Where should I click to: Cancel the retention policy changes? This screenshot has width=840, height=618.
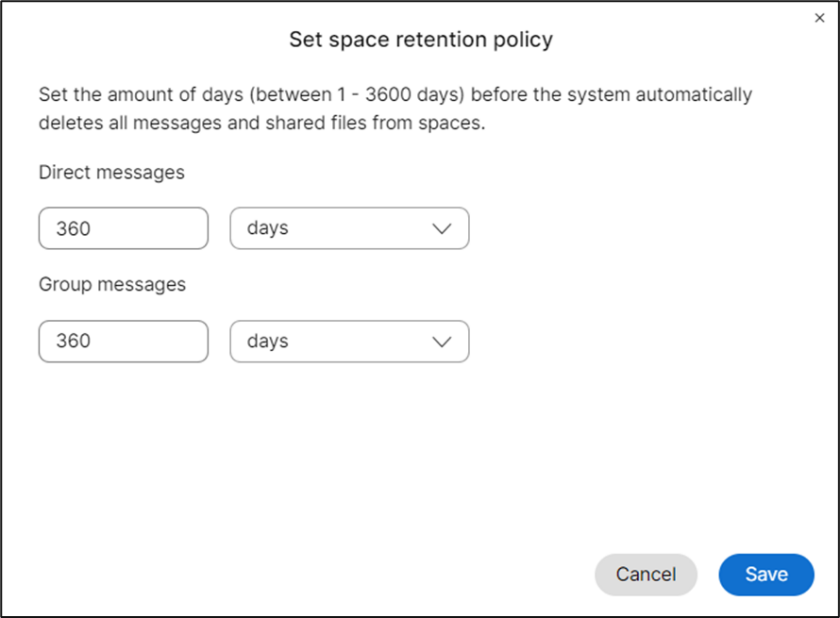tap(645, 574)
